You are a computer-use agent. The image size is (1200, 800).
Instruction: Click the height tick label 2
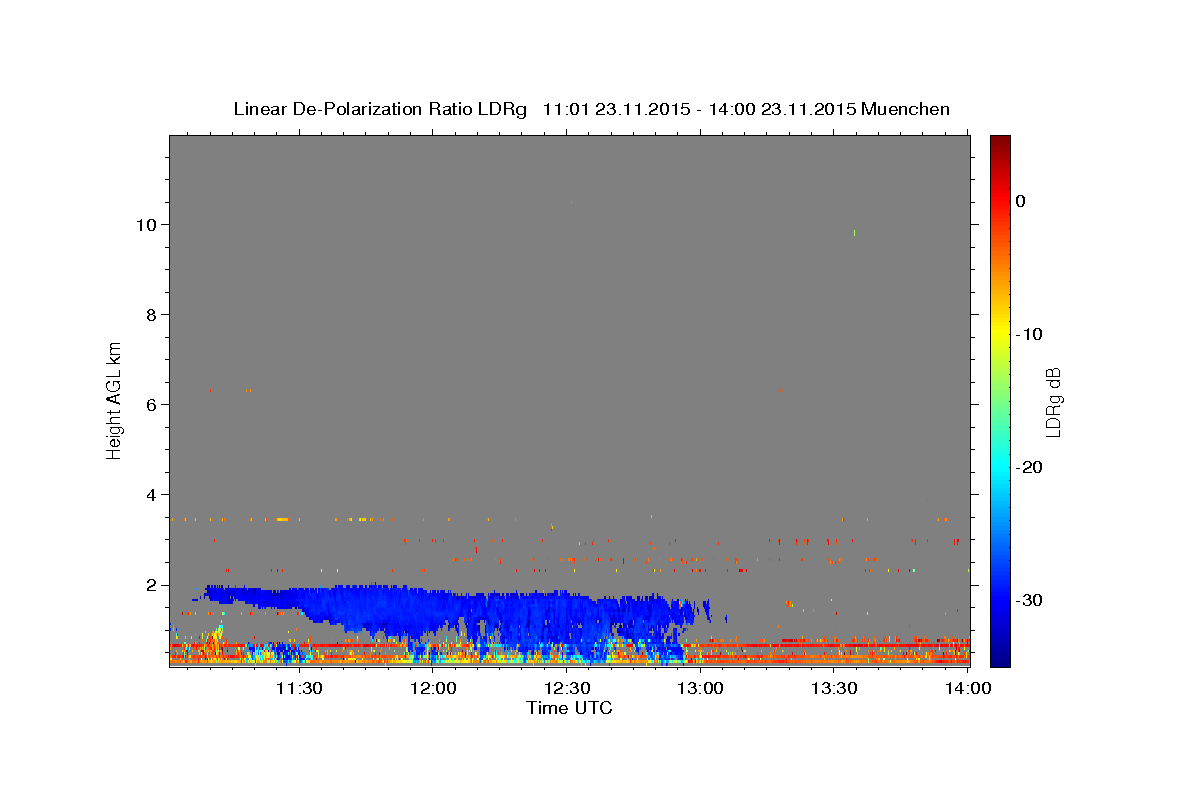click(x=153, y=585)
